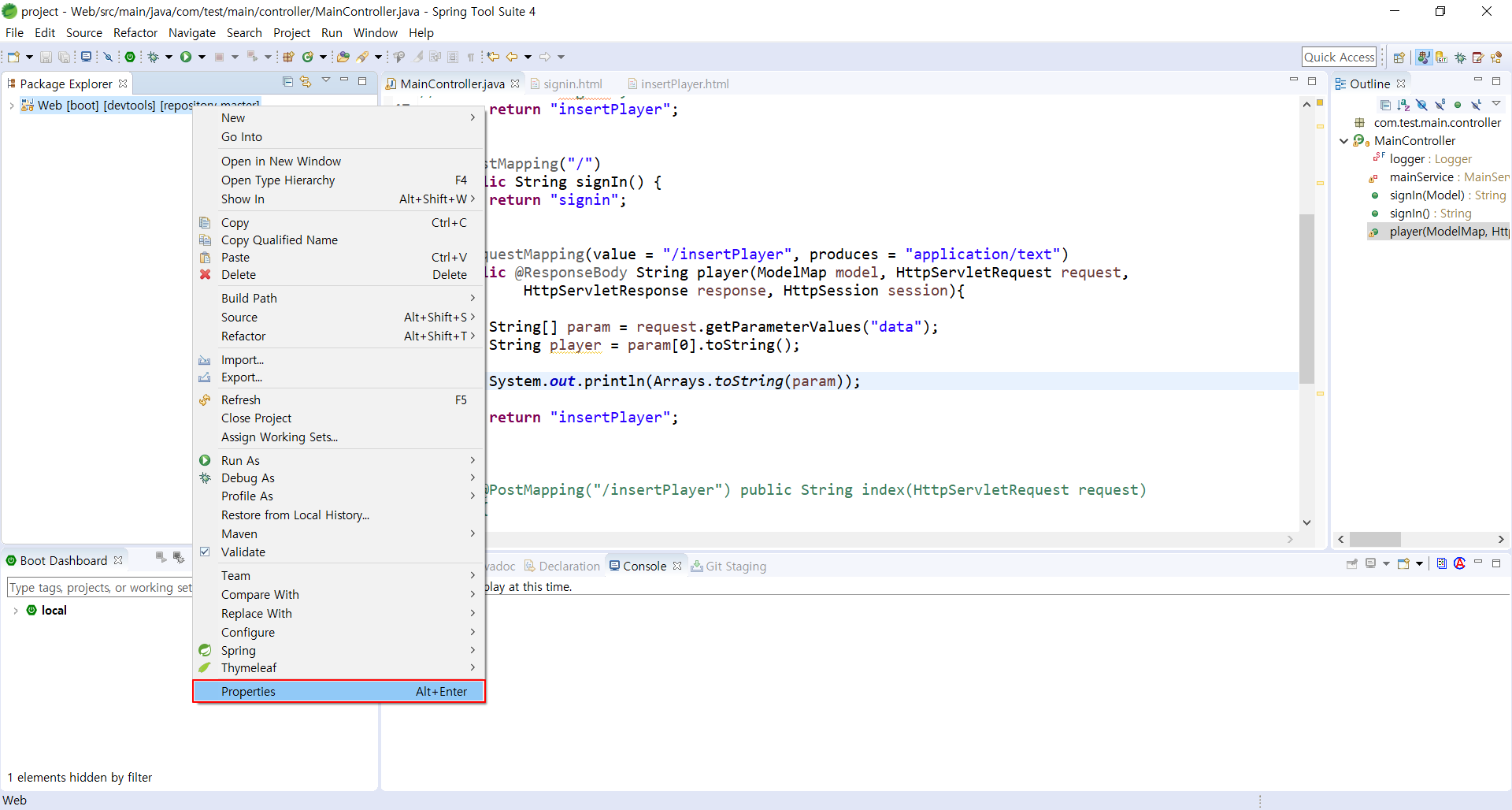
Task: Open the Run As submenu
Action: 339,460
